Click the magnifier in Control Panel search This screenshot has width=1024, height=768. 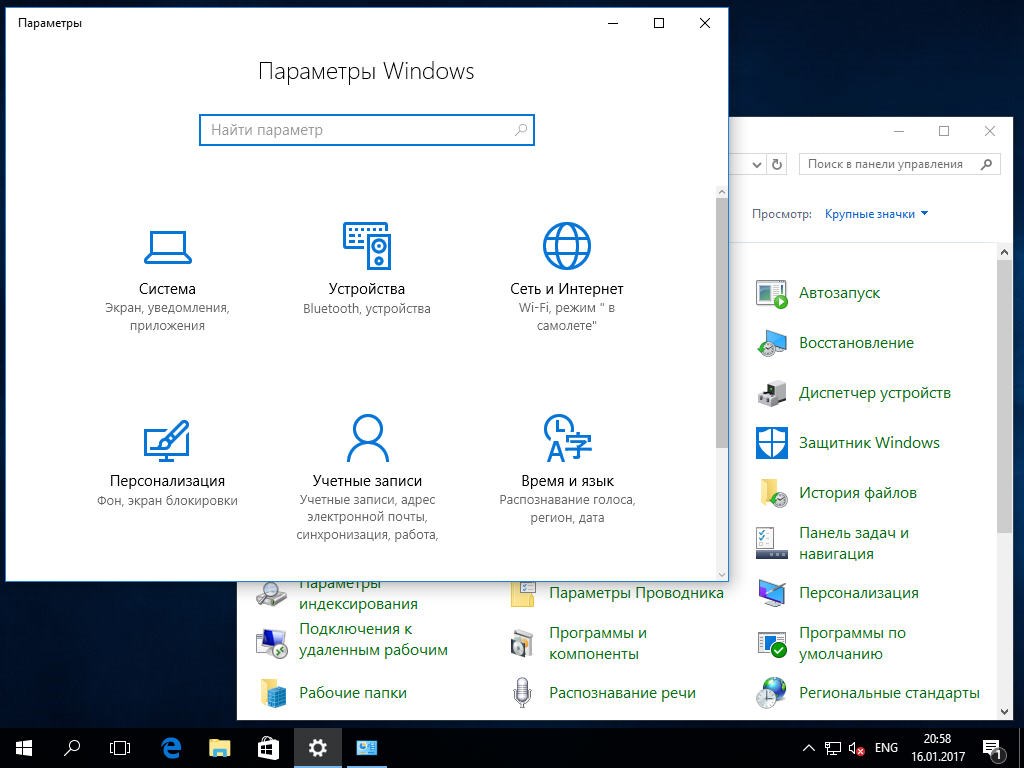pyautogui.click(x=986, y=165)
